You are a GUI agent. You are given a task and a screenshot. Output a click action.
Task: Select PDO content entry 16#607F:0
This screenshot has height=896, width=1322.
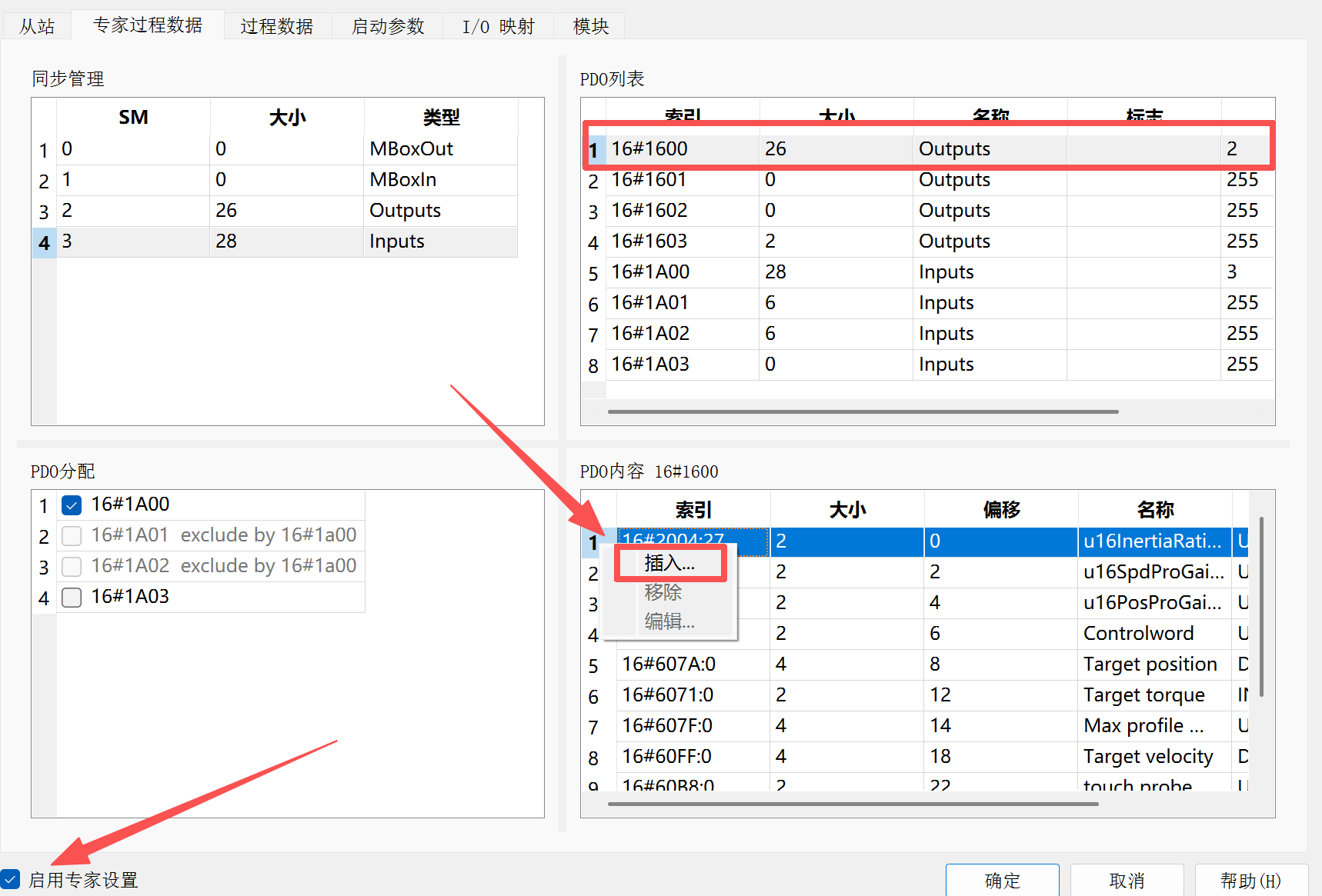[693, 726]
